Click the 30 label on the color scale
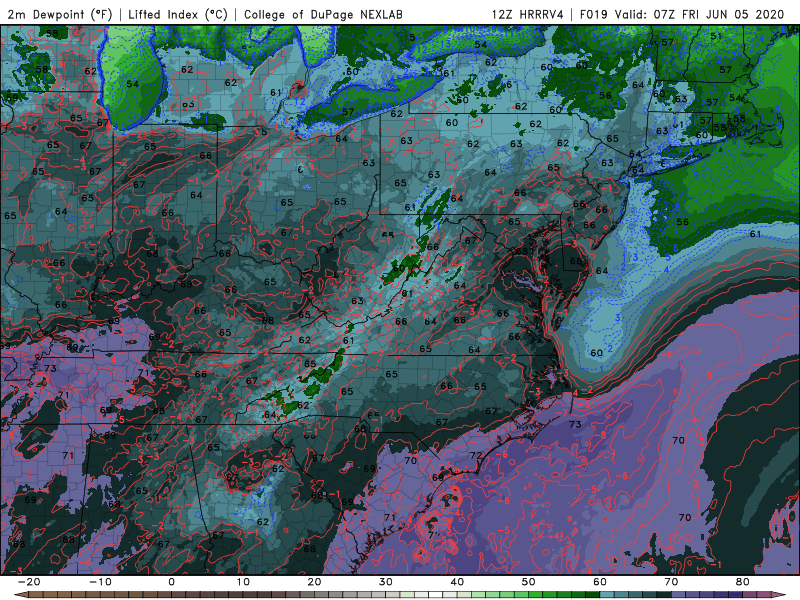Image resolution: width=800 pixels, height=600 pixels. point(386,582)
